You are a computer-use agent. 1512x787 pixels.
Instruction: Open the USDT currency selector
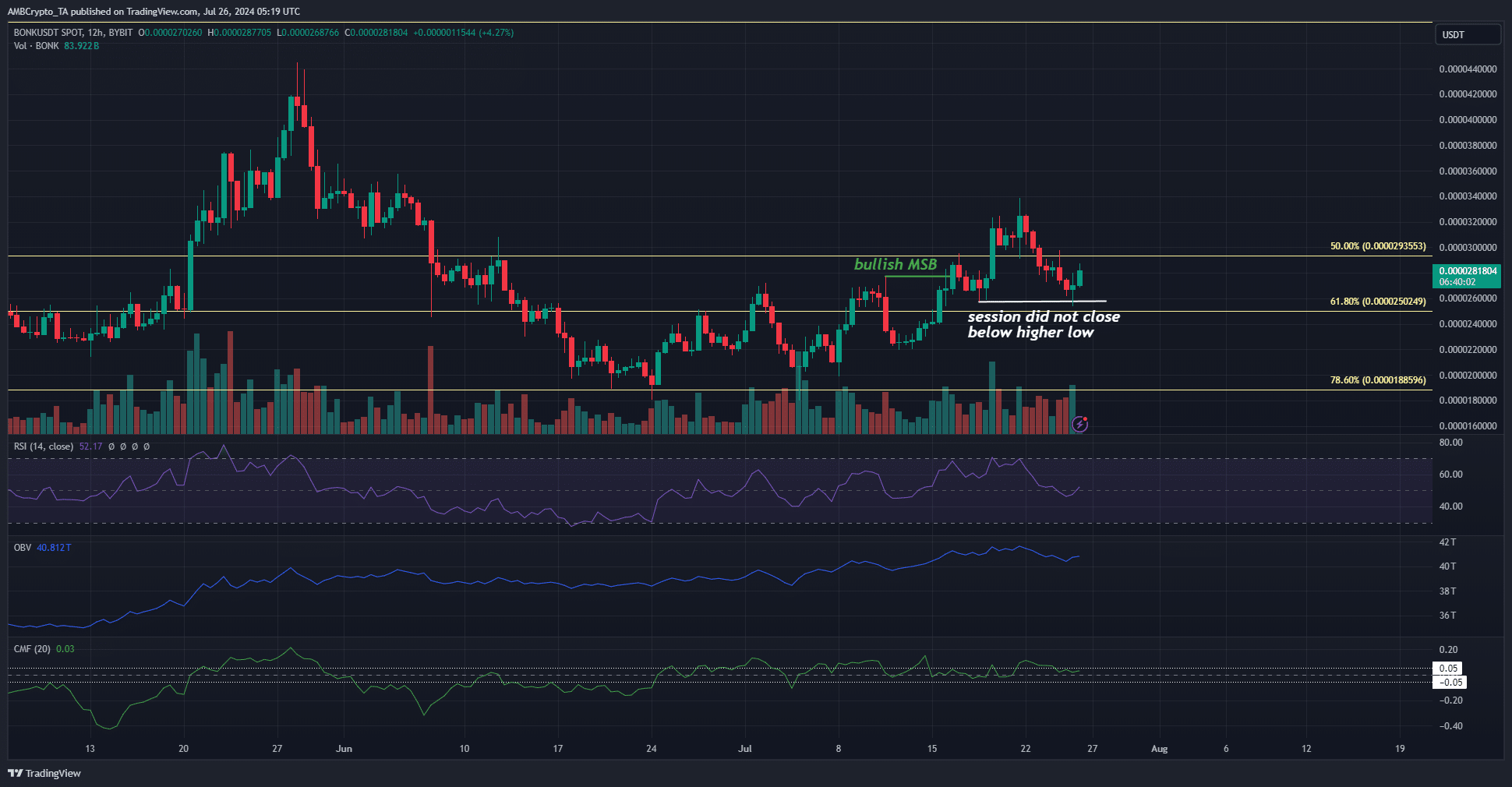(x=1468, y=34)
